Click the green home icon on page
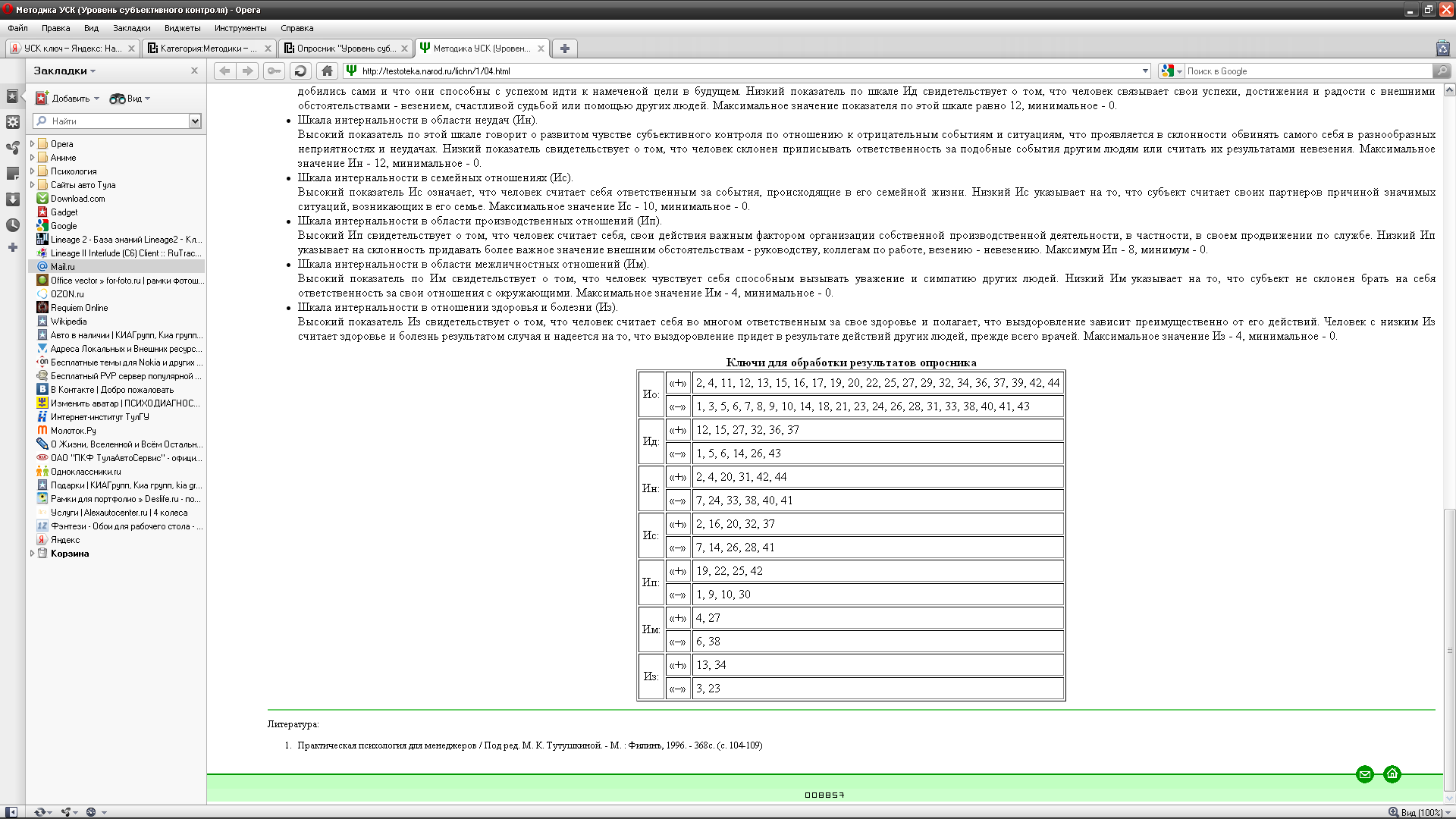1456x819 pixels. click(x=1392, y=774)
